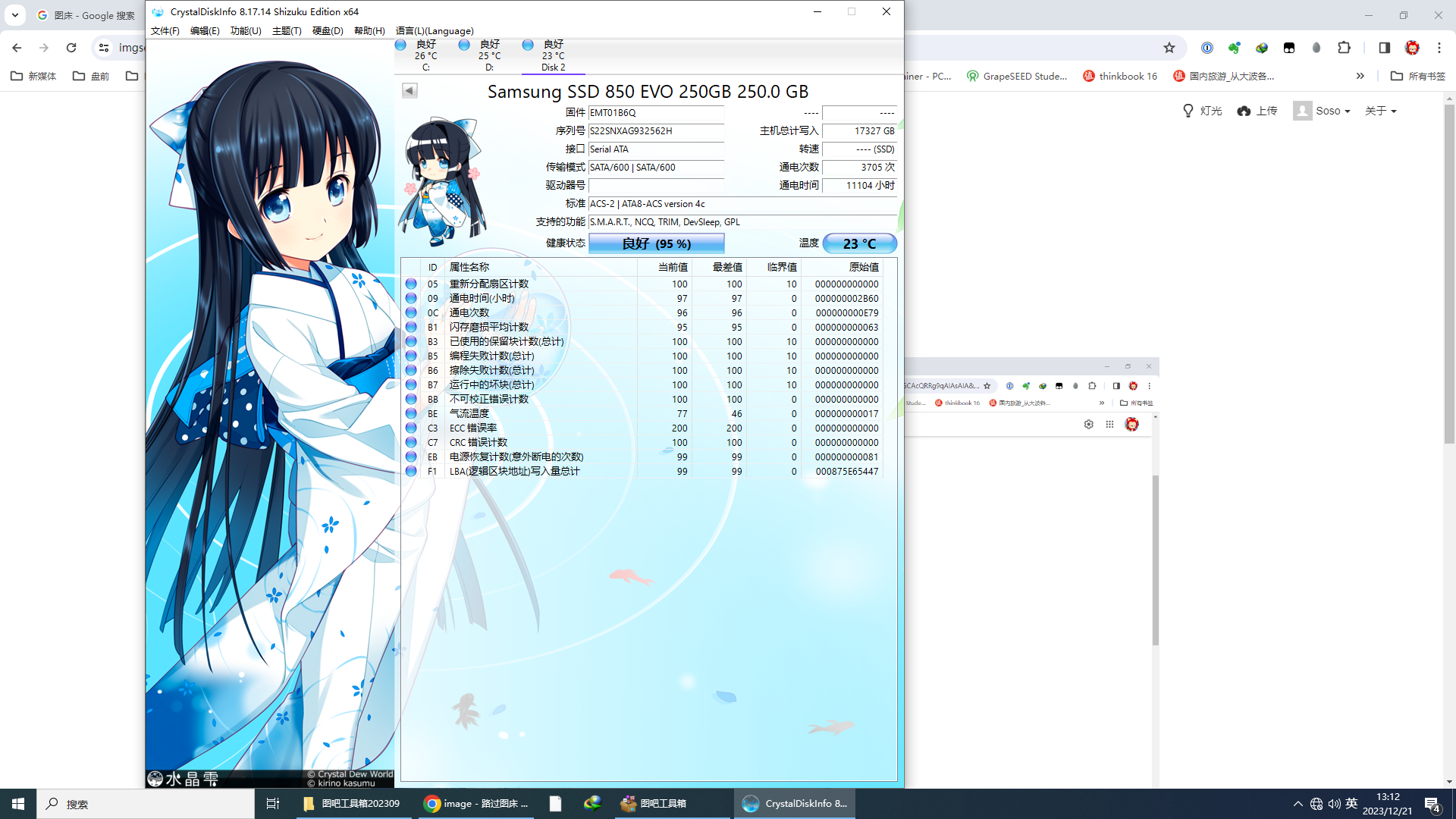The image size is (1456, 819).
Task: Click Chrome back navigation arrow
Action: click(x=17, y=48)
